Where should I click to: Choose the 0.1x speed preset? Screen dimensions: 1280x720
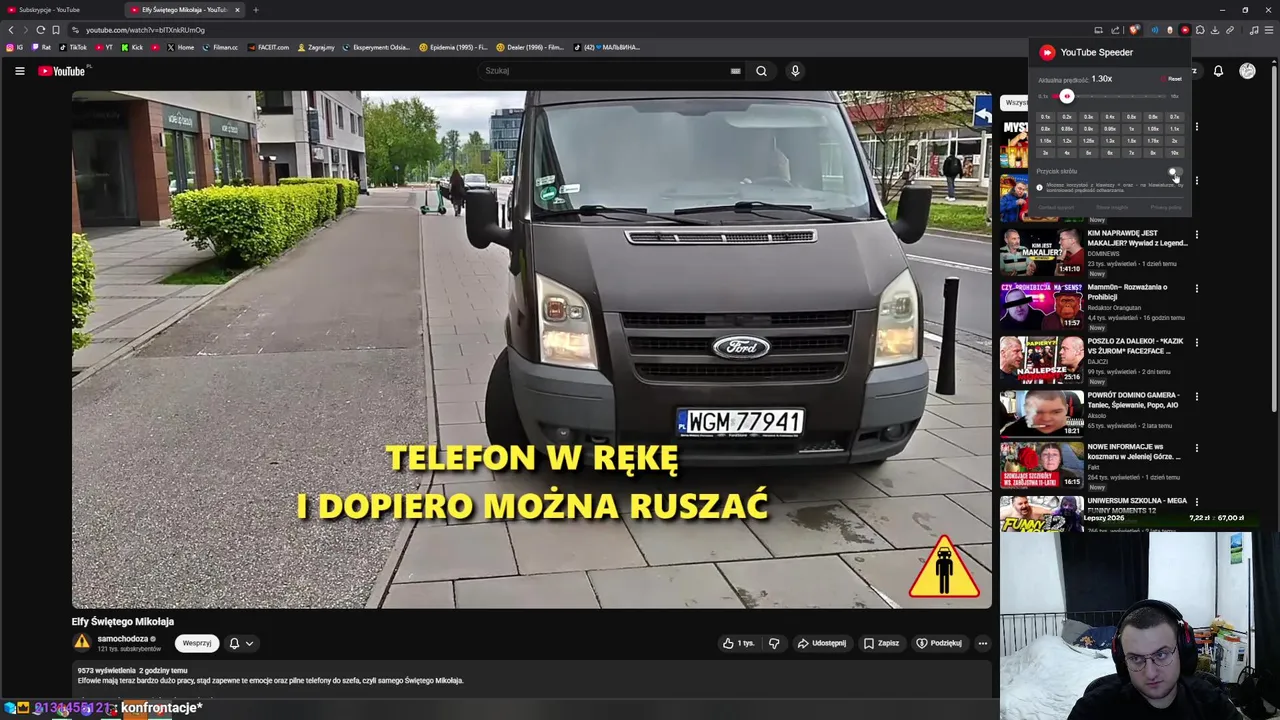tap(1046, 117)
